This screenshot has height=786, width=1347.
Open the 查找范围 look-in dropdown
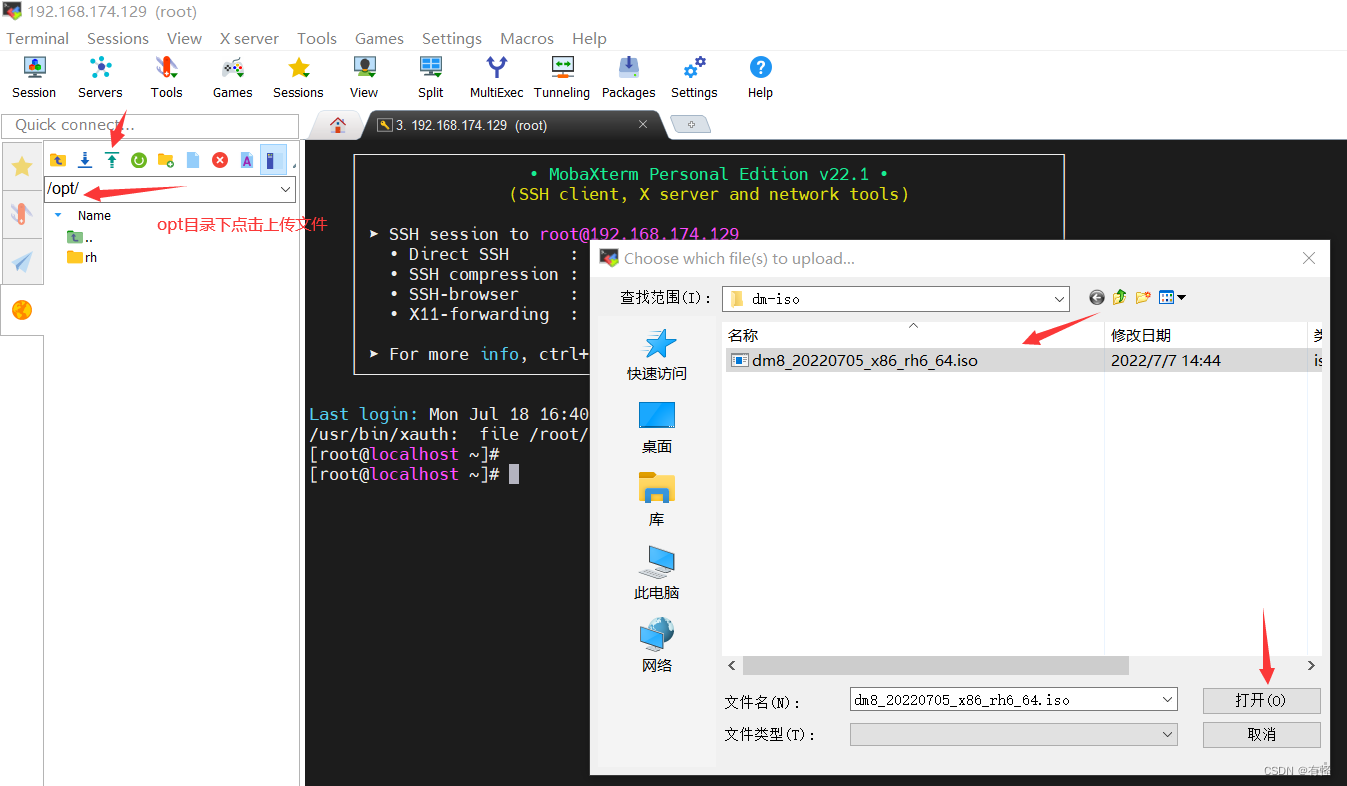pyautogui.click(x=1057, y=298)
